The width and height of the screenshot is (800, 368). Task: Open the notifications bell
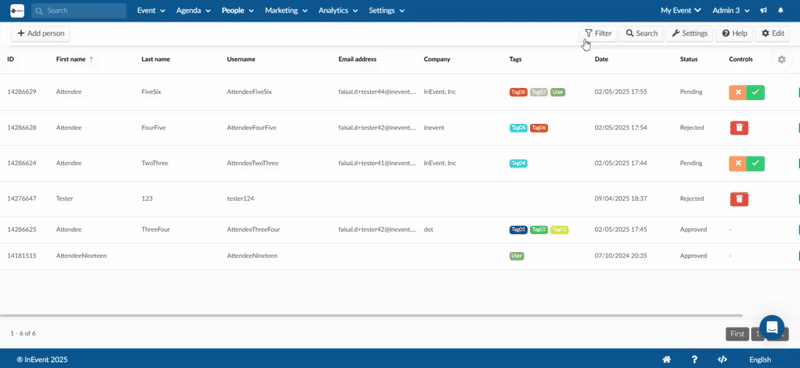pyautogui.click(x=780, y=10)
